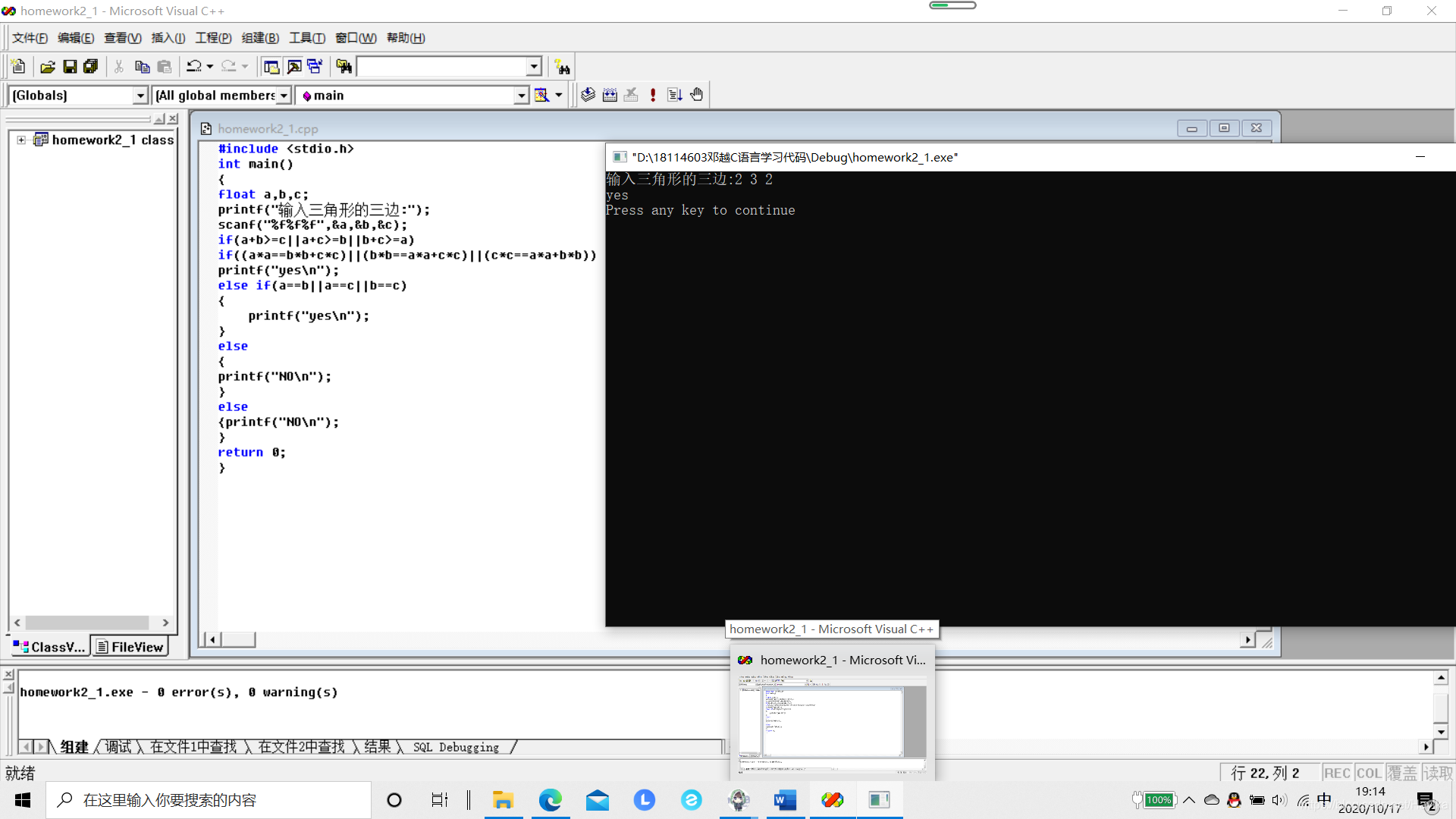Minimize the homework2_1.cpp document window
The width and height of the screenshot is (1456, 819).
click(1192, 128)
